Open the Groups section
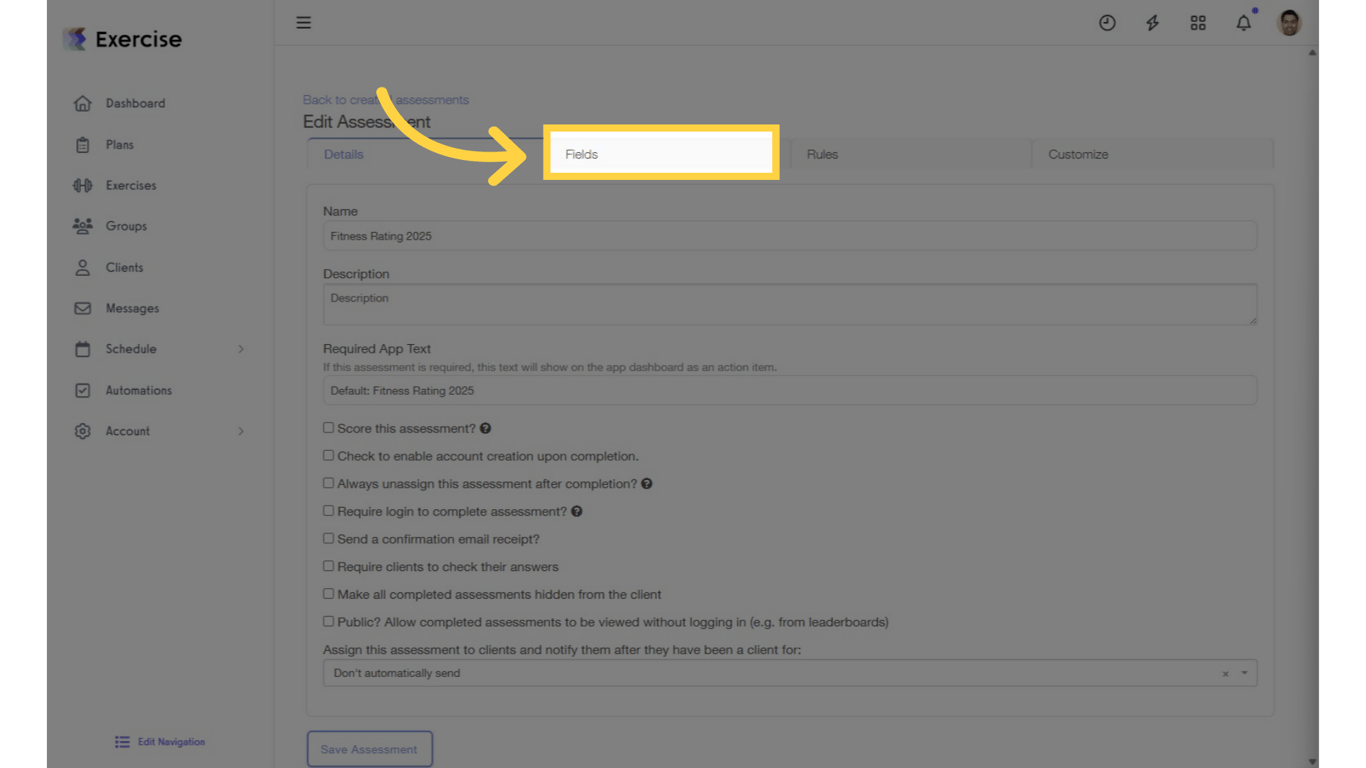Screen dimensions: 1366x768 126,226
